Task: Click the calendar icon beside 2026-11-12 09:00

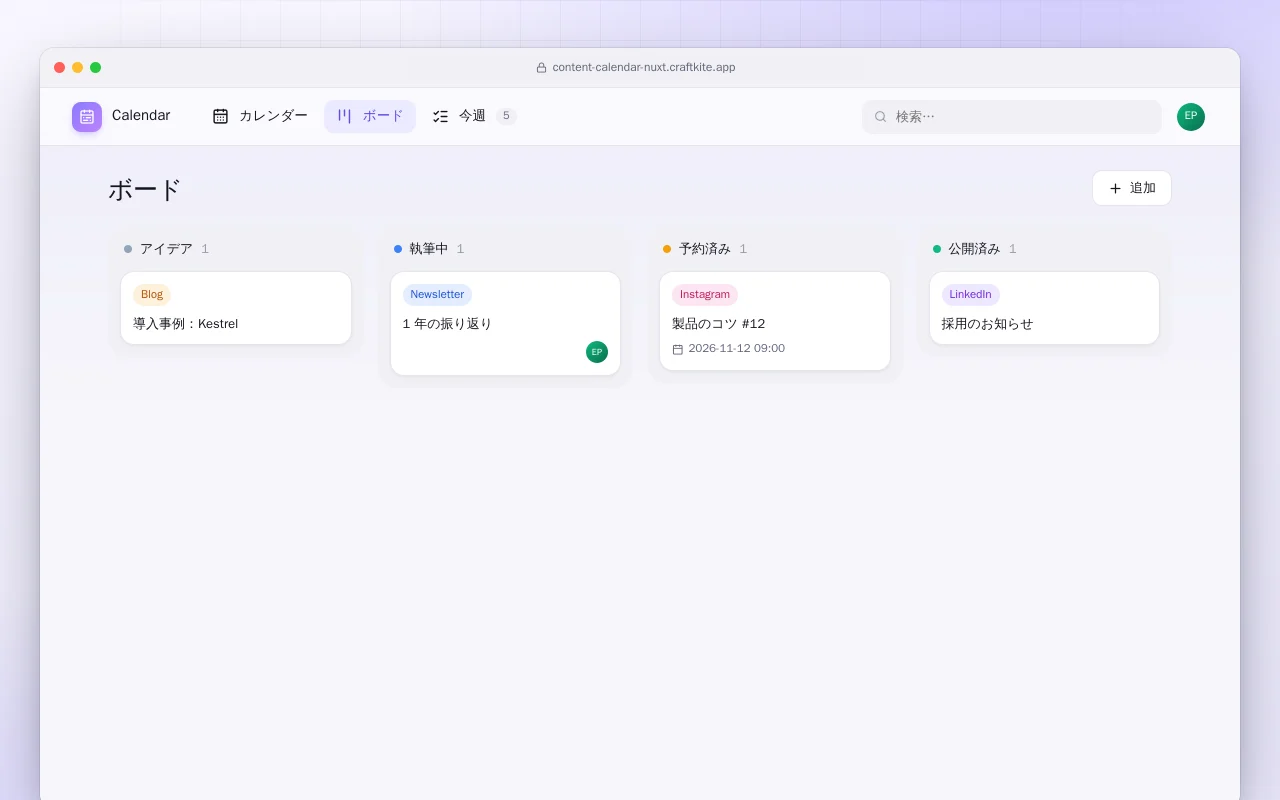Action: click(678, 349)
